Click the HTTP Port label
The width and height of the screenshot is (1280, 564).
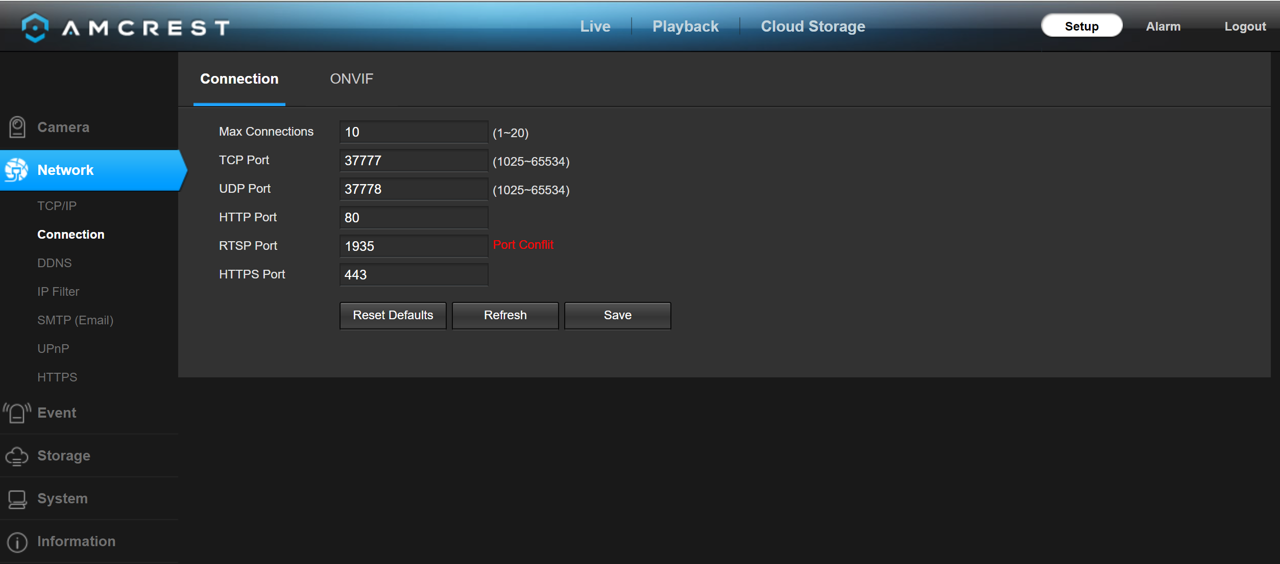point(248,217)
